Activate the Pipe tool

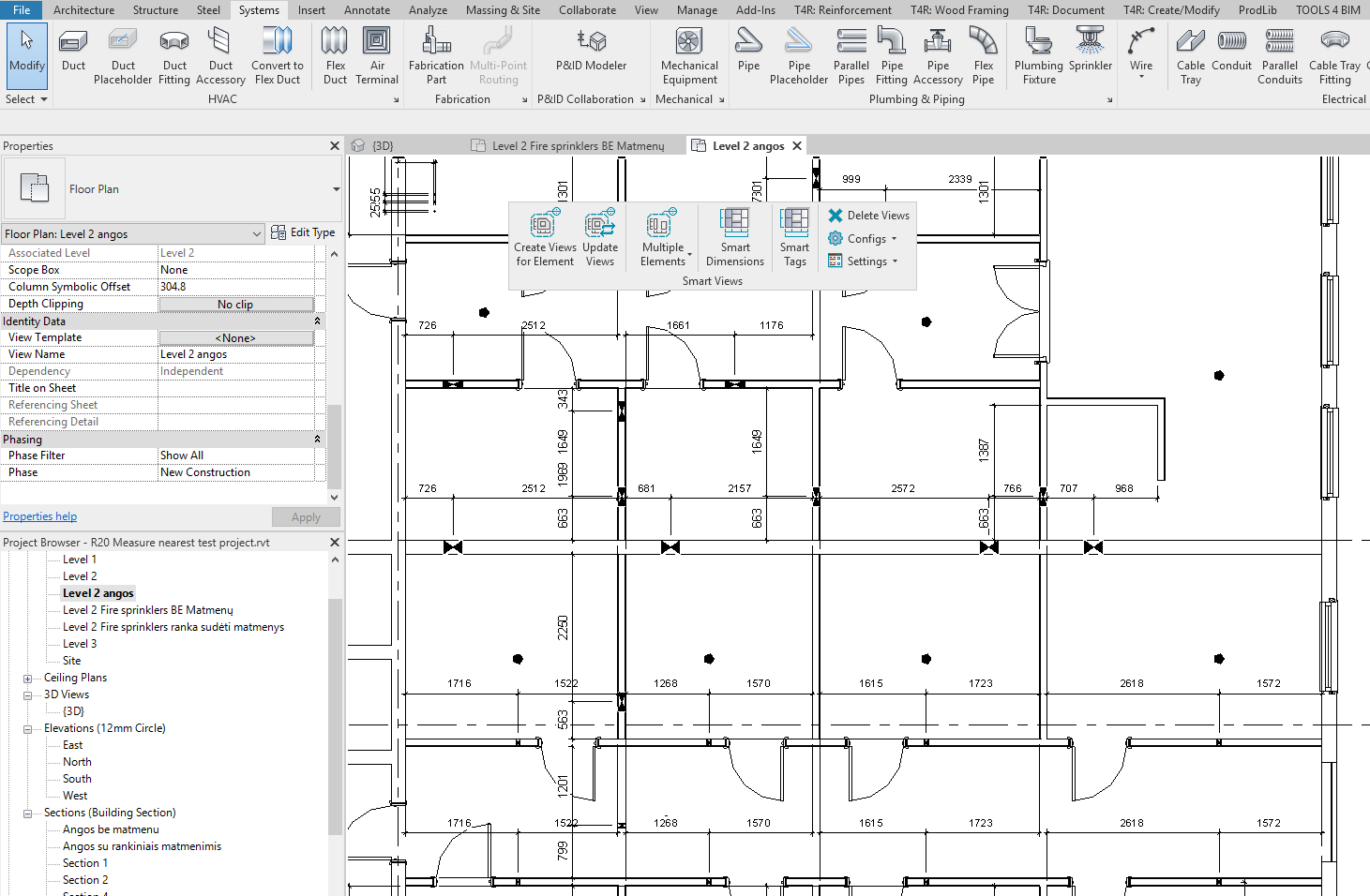click(748, 52)
